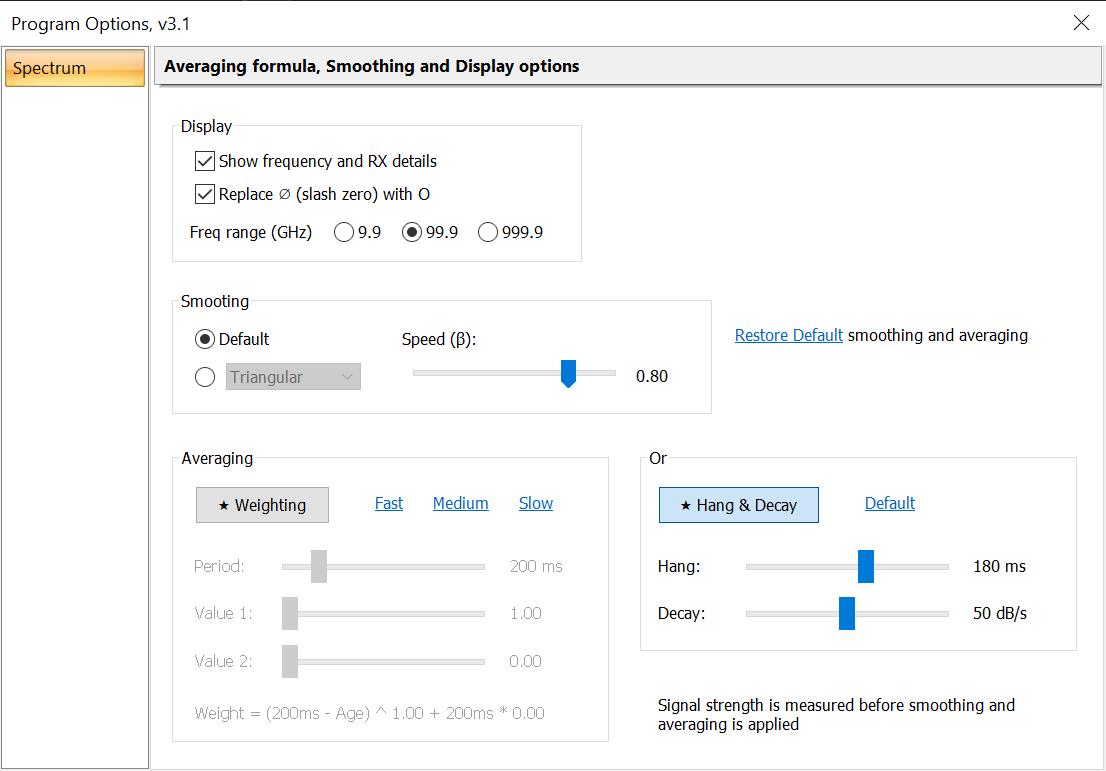Click the Speed beta slider handle
Image resolution: width=1106 pixels, height=771 pixels.
point(568,374)
